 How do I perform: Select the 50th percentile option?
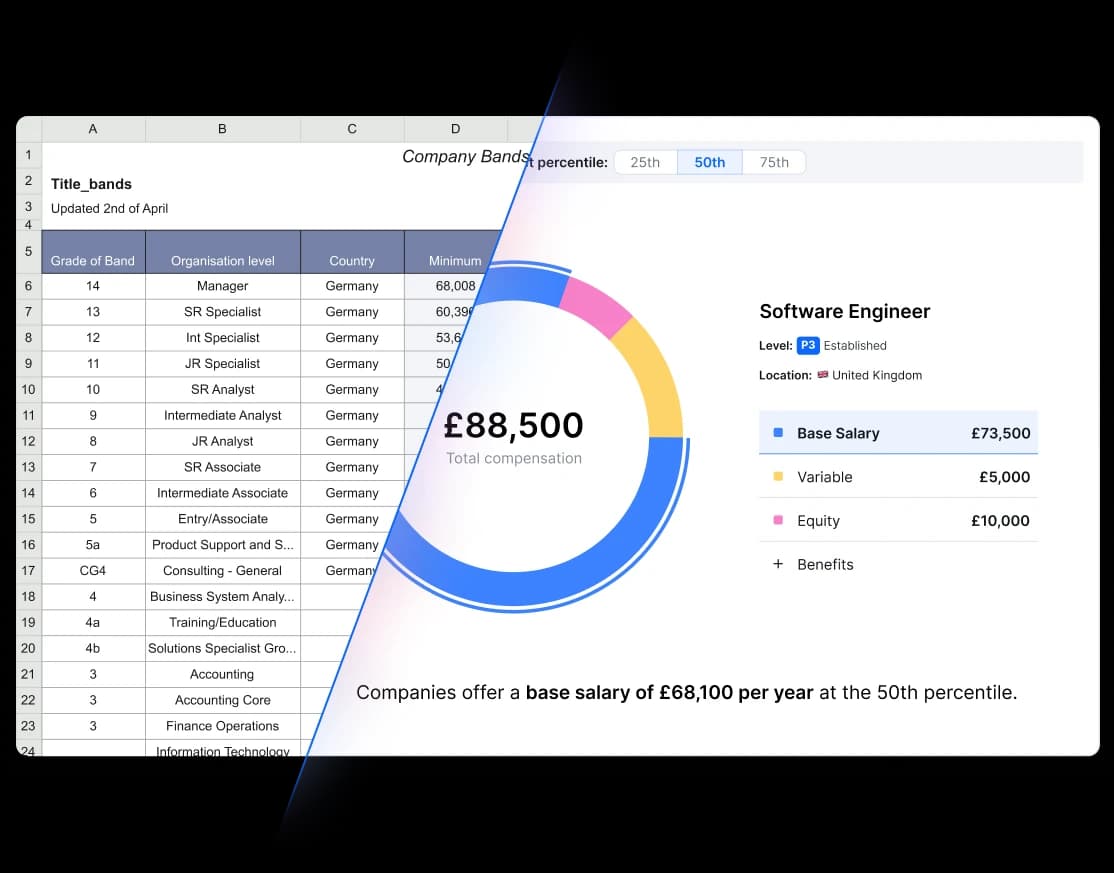[709, 162]
